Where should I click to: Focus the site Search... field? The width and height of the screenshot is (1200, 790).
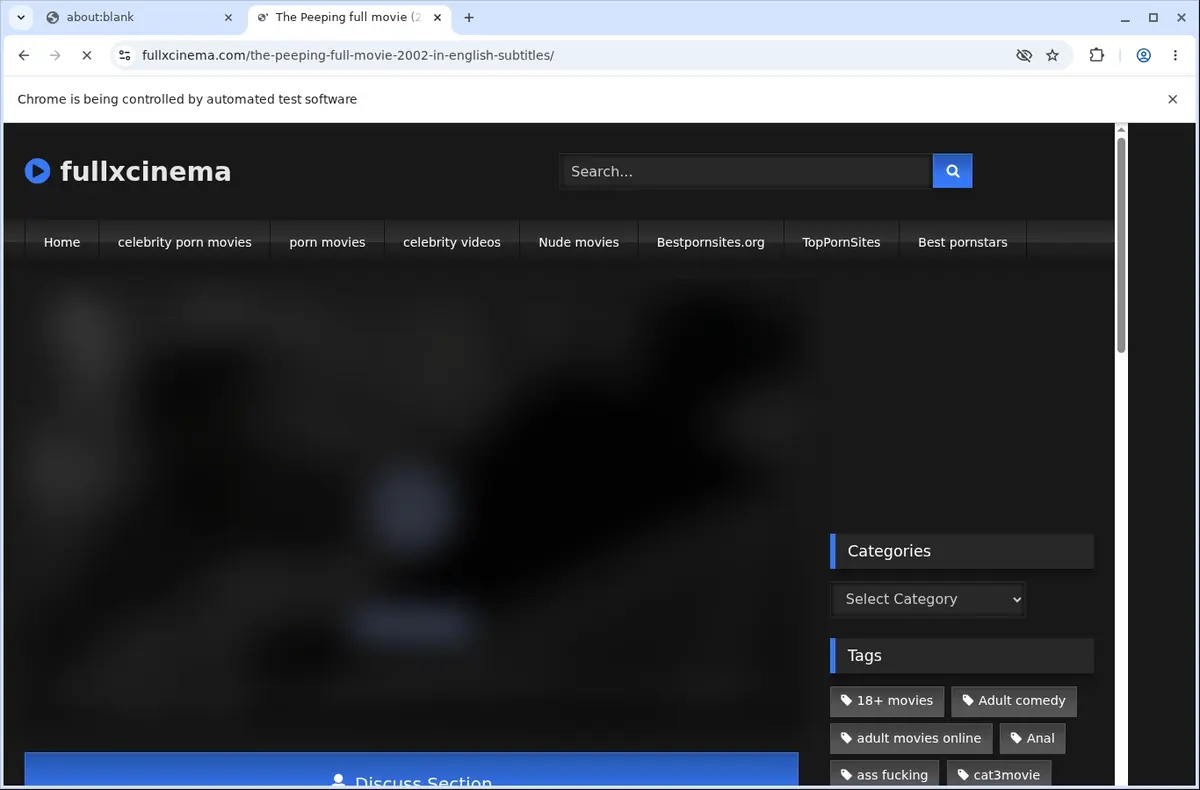pos(746,171)
